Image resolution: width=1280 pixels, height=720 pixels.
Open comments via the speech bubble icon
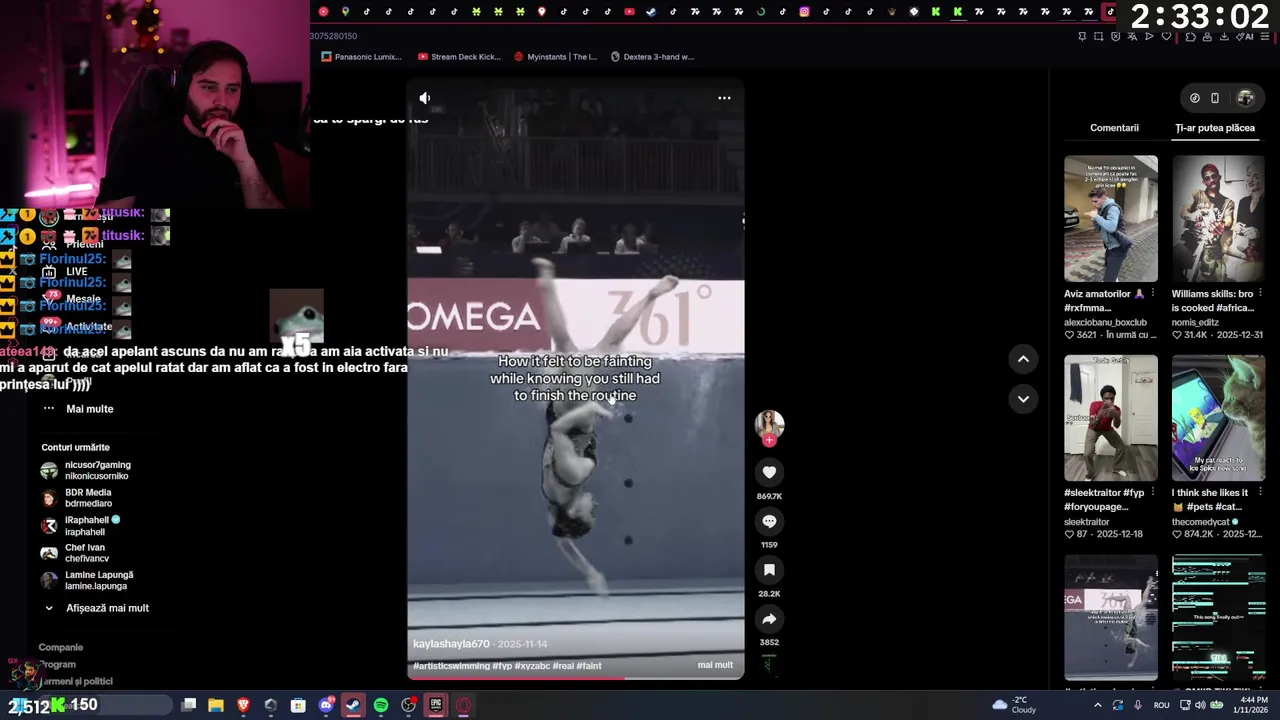769,521
